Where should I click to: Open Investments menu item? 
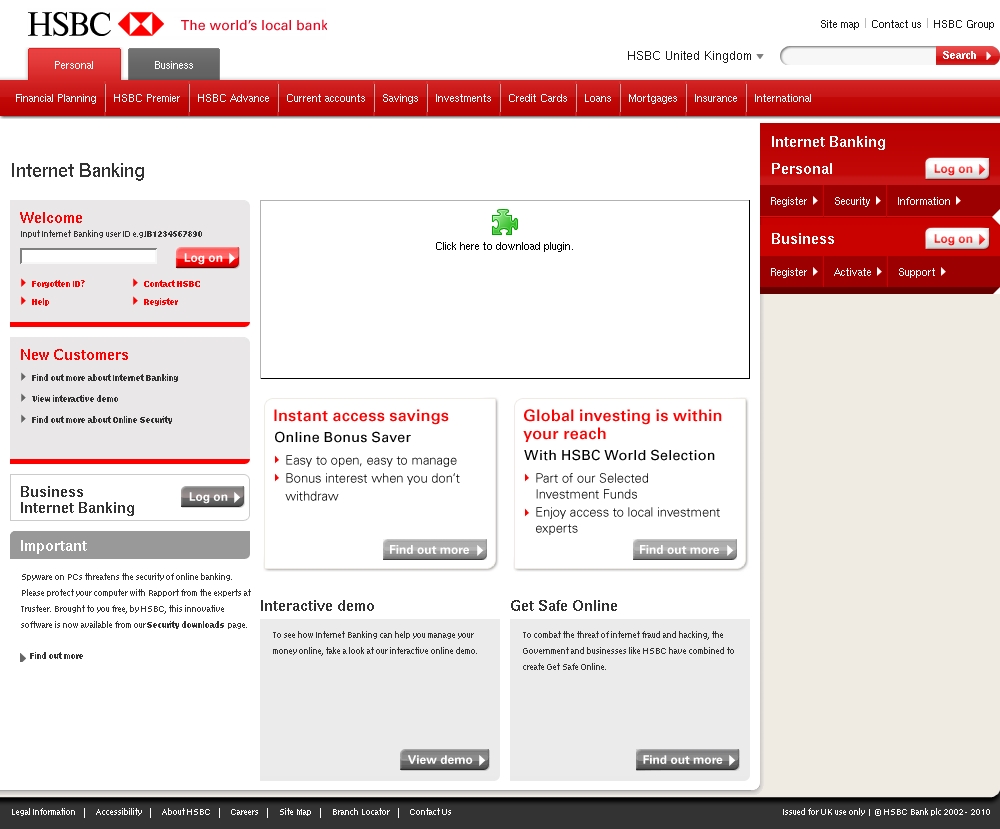pyautogui.click(x=463, y=98)
